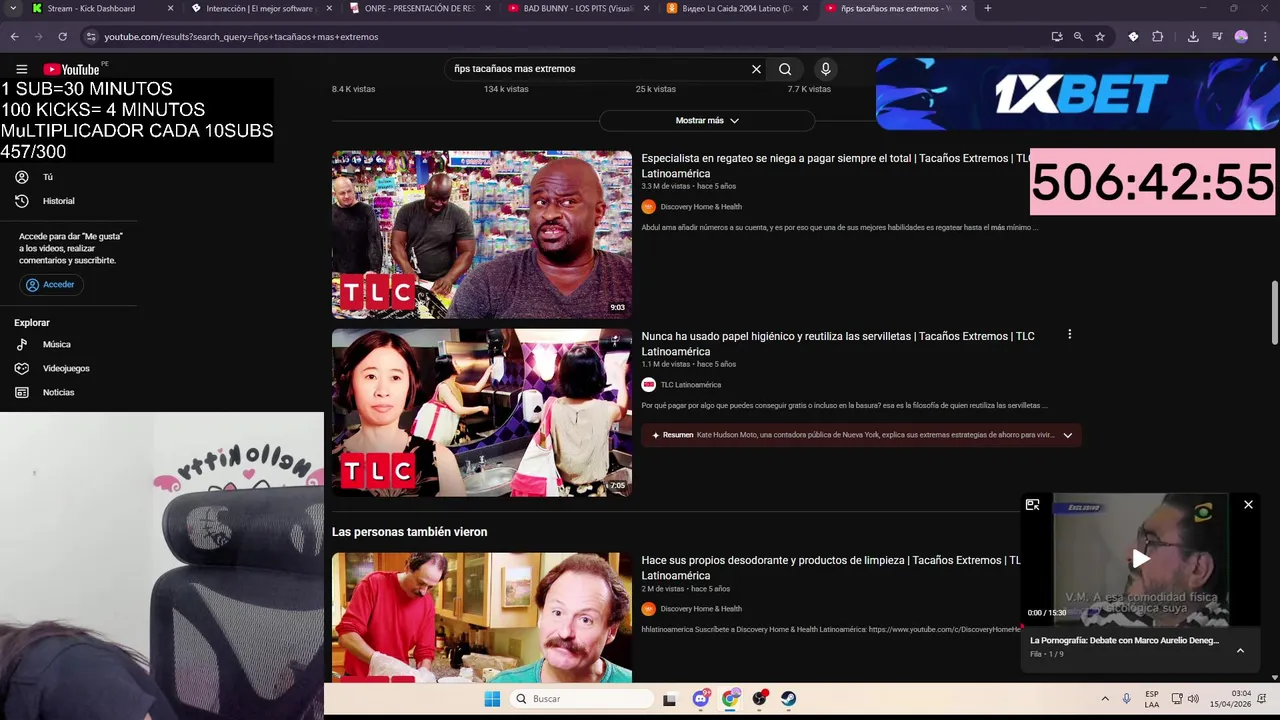Open the Chrome three-dot menu
The width and height of the screenshot is (1280, 720).
coord(1265,36)
